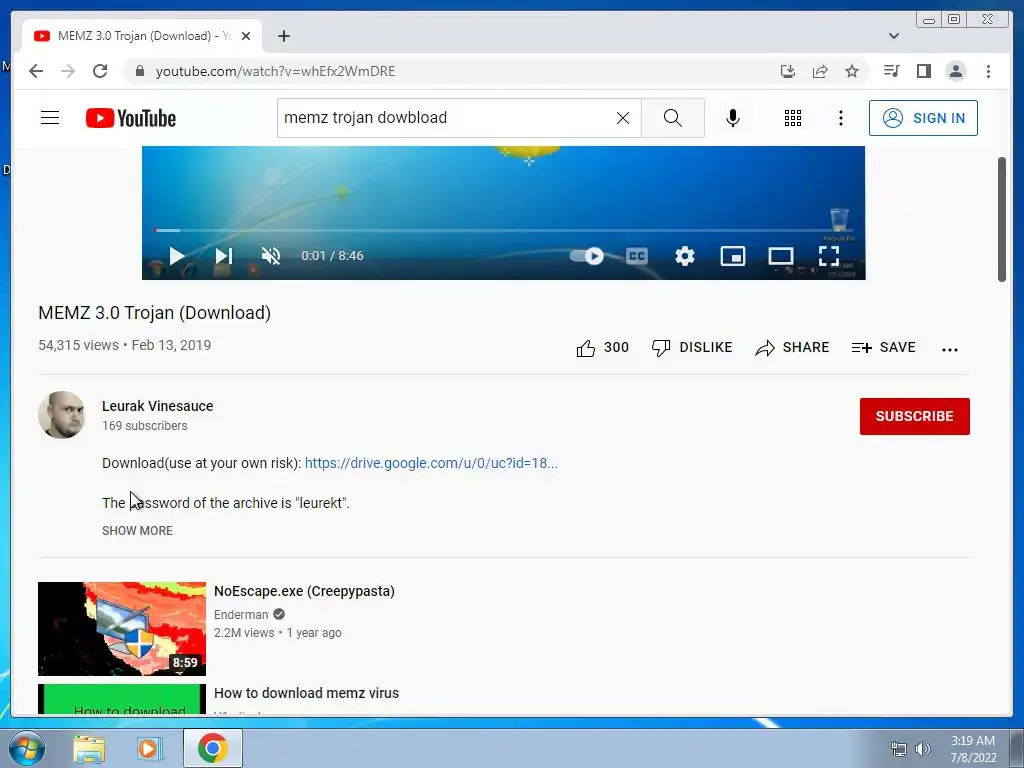Seek on the video progress bar

pos(504,231)
